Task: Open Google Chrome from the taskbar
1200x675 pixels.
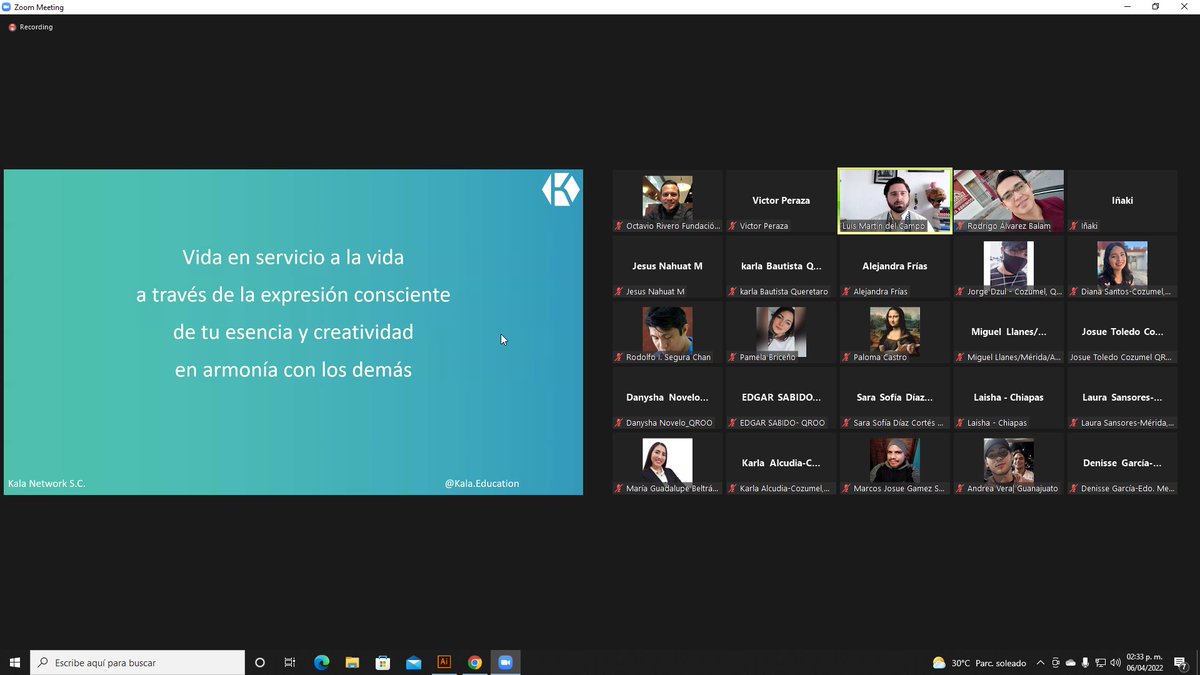Action: pos(475,662)
